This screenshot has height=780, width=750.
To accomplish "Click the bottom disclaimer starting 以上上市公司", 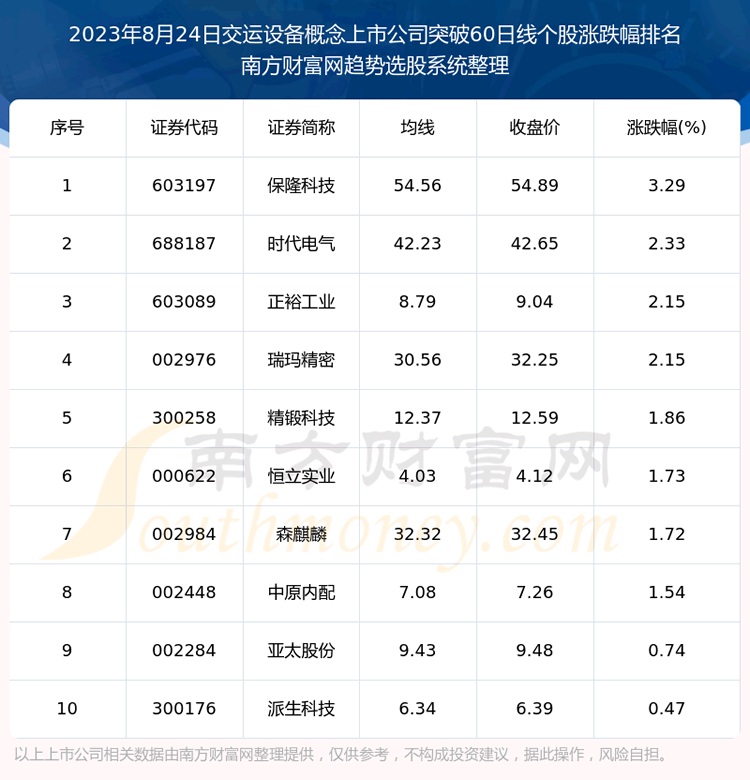I will 341,755.
